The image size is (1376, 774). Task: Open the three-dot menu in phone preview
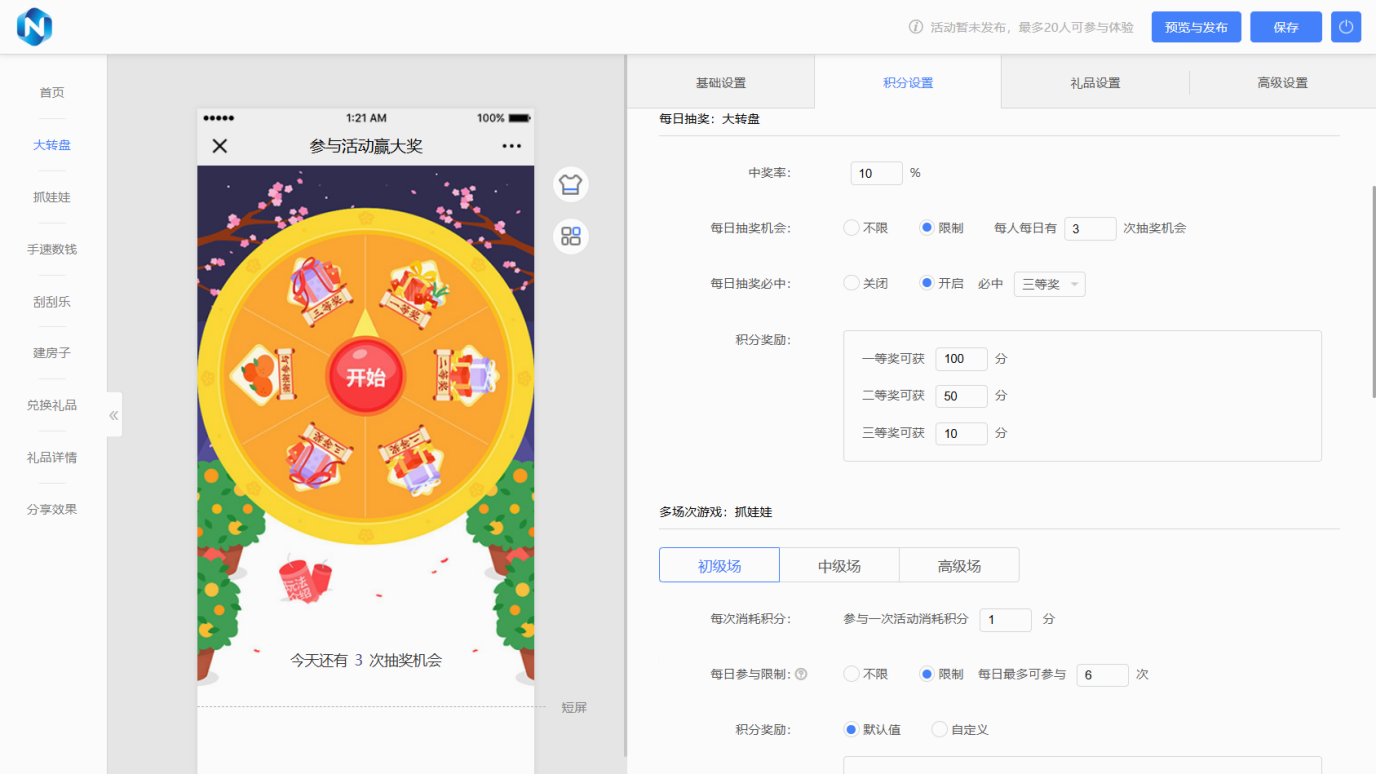[x=511, y=146]
